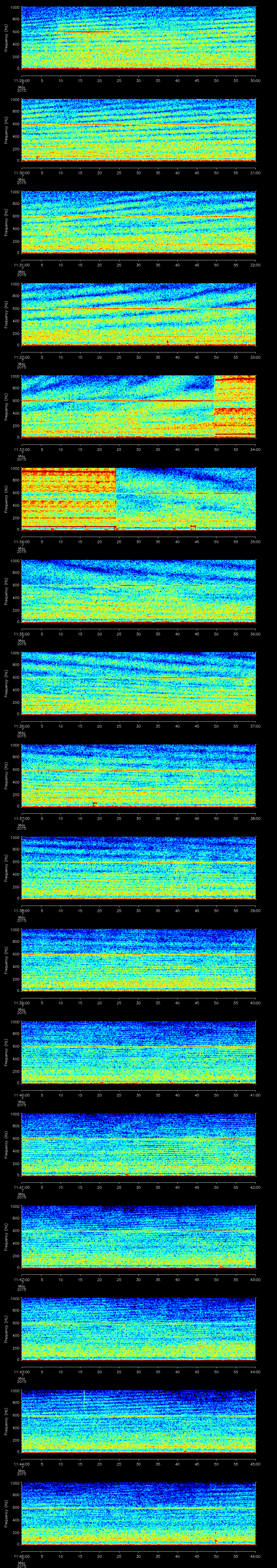Click the spectrogram plot starting at 11:36:00
Viewport: 277px width, 1568px height.
point(138,683)
